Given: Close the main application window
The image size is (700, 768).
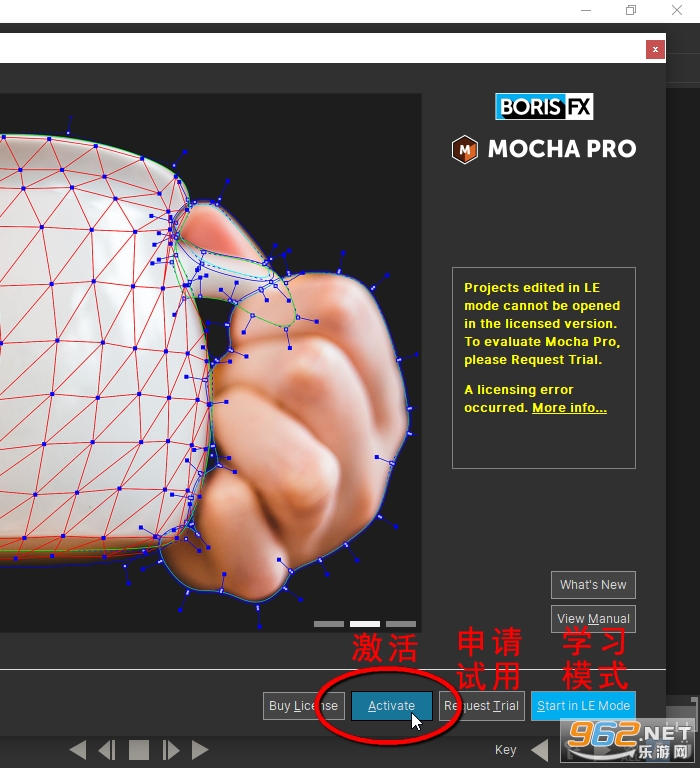Looking at the screenshot, I should [677, 10].
